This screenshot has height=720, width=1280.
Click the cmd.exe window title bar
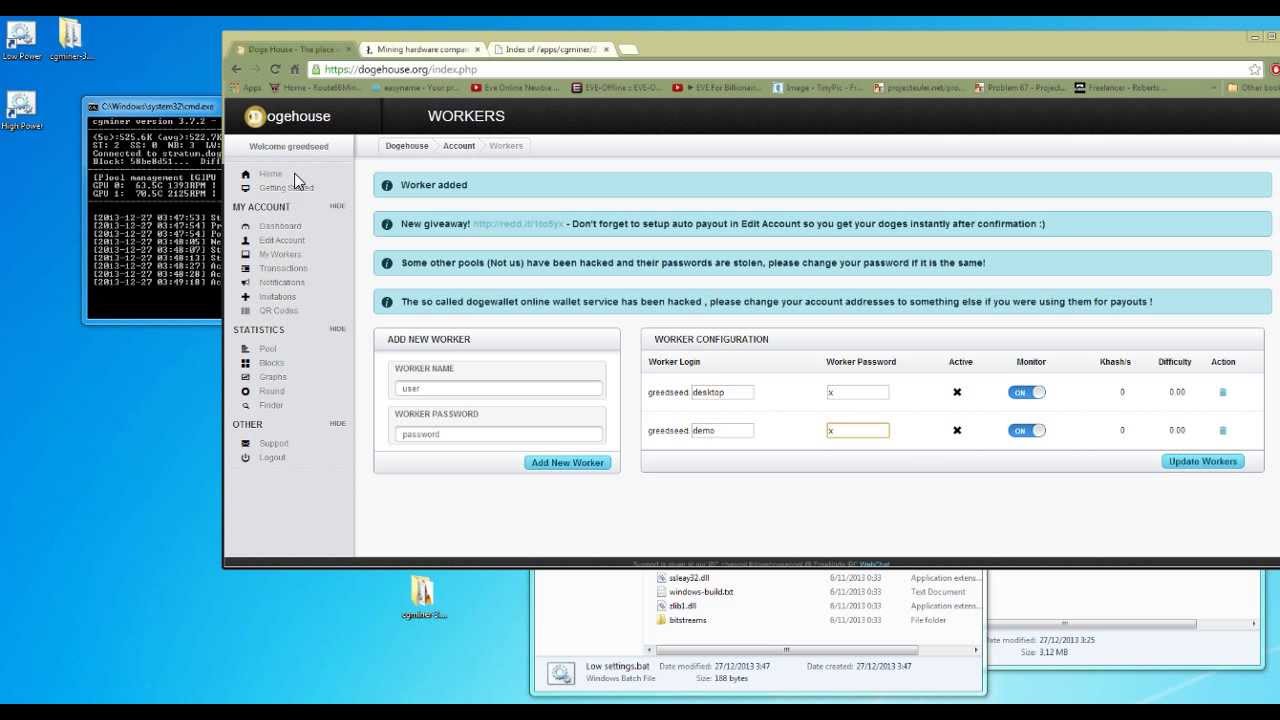point(152,107)
